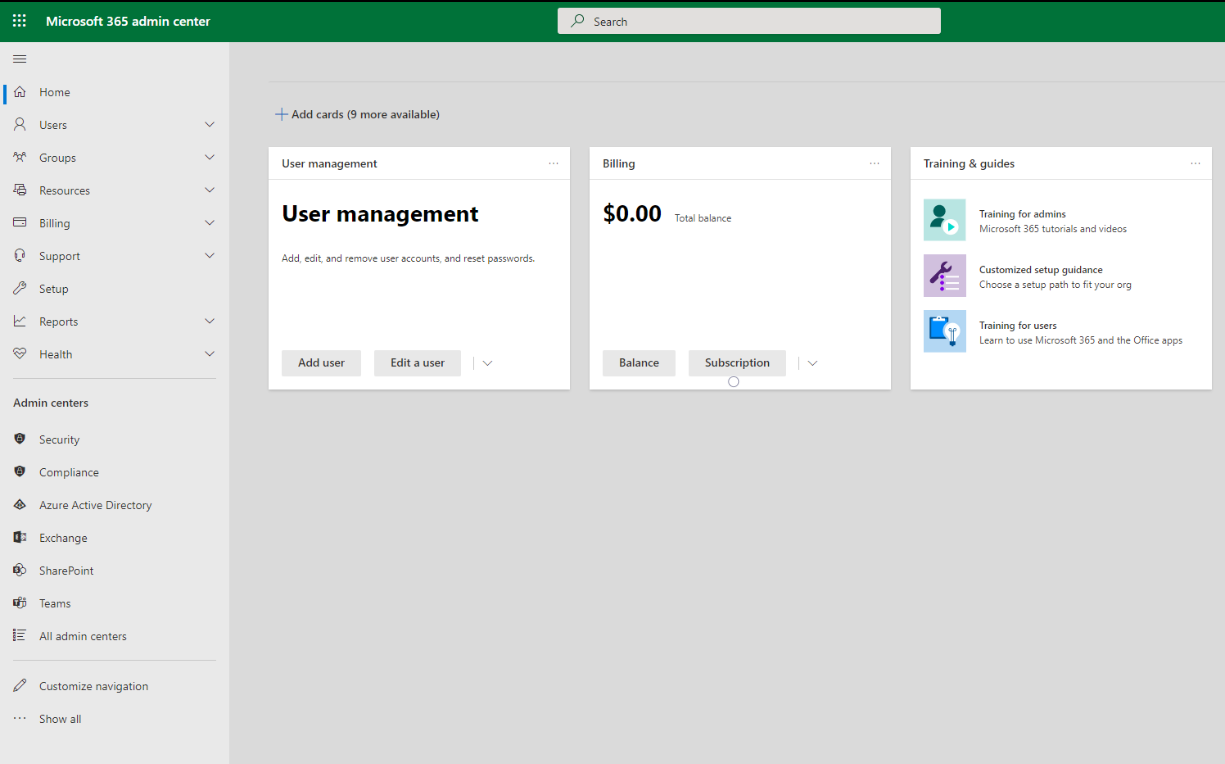The height and width of the screenshot is (764, 1225).
Task: Click the plus icon beside Add cards
Action: point(281,114)
